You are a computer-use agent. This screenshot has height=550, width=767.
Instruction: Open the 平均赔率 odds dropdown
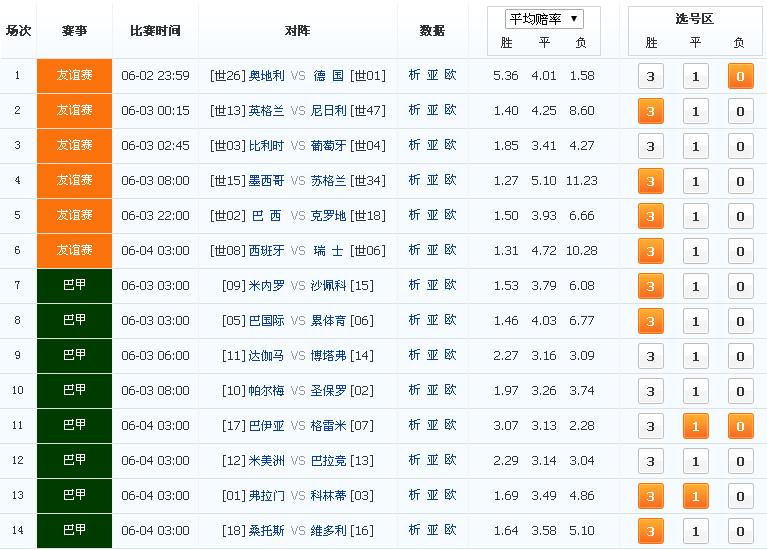(x=544, y=19)
